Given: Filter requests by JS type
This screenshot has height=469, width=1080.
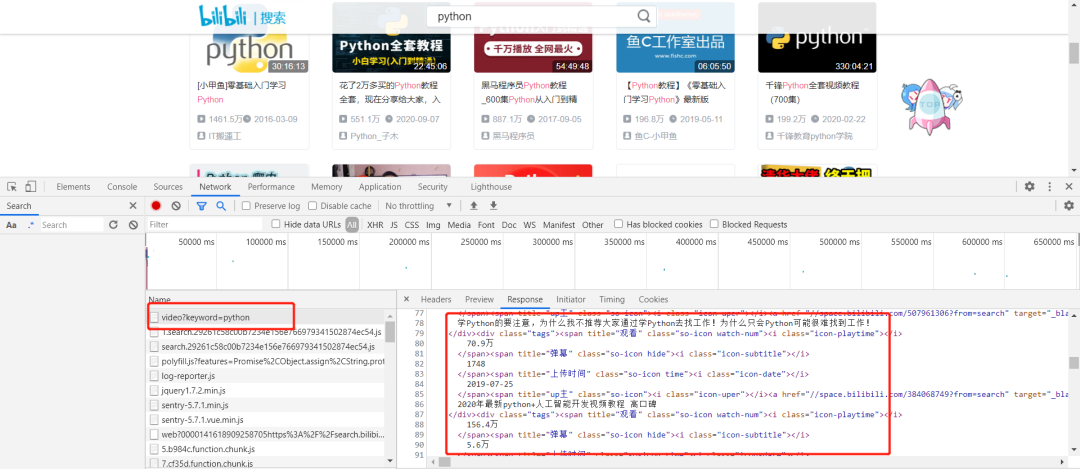Looking at the screenshot, I should 394,225.
